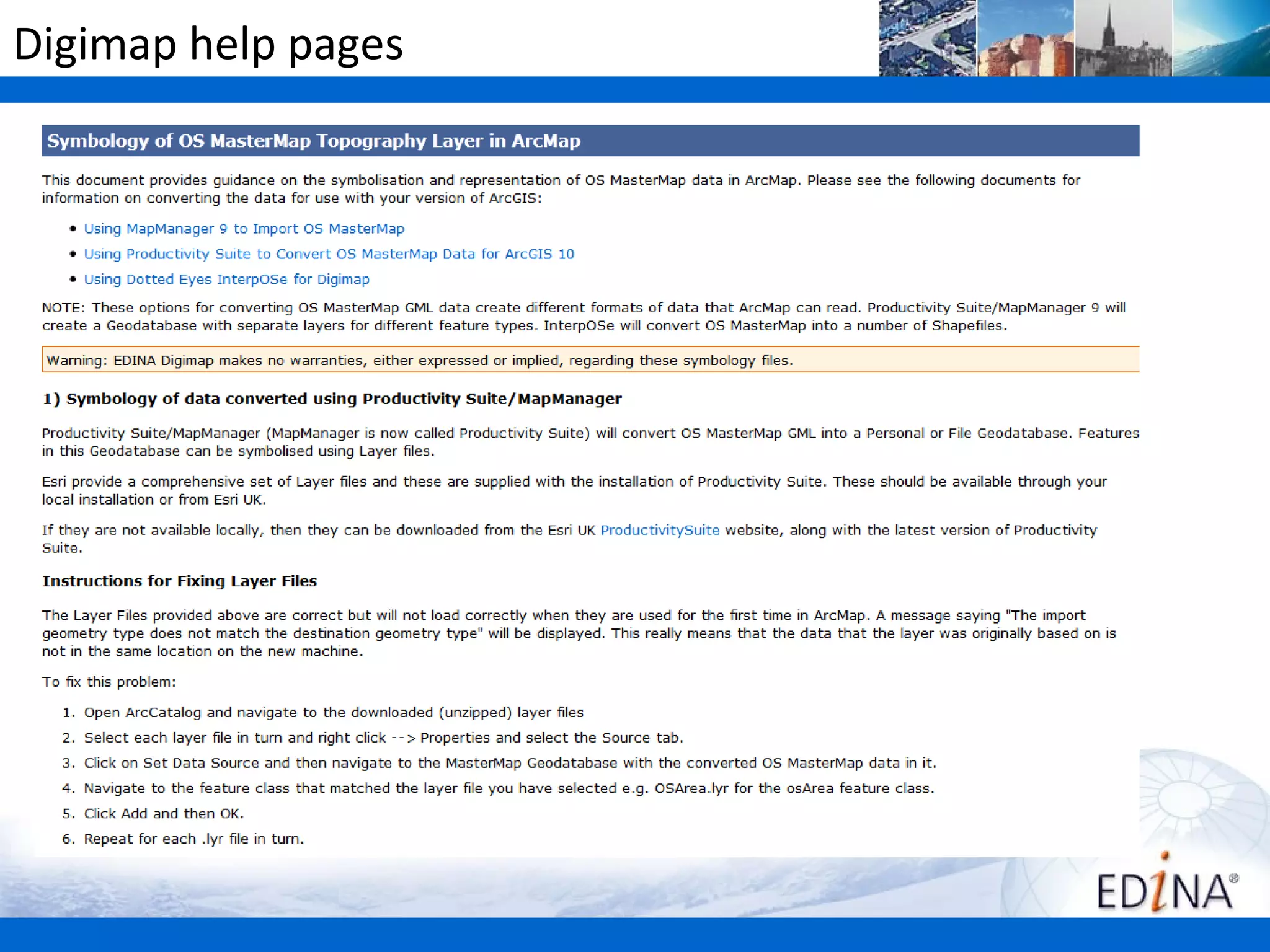Click the 'To fix this problem:' line
Image resolution: width=1270 pixels, height=952 pixels.
(109, 682)
